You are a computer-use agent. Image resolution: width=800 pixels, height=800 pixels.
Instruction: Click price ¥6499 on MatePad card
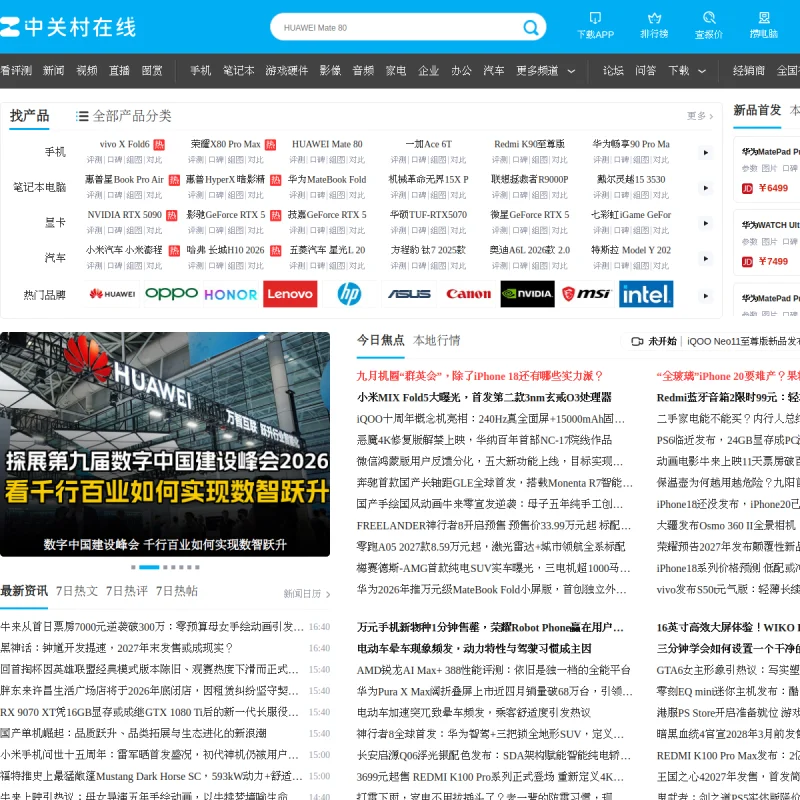coord(773,188)
